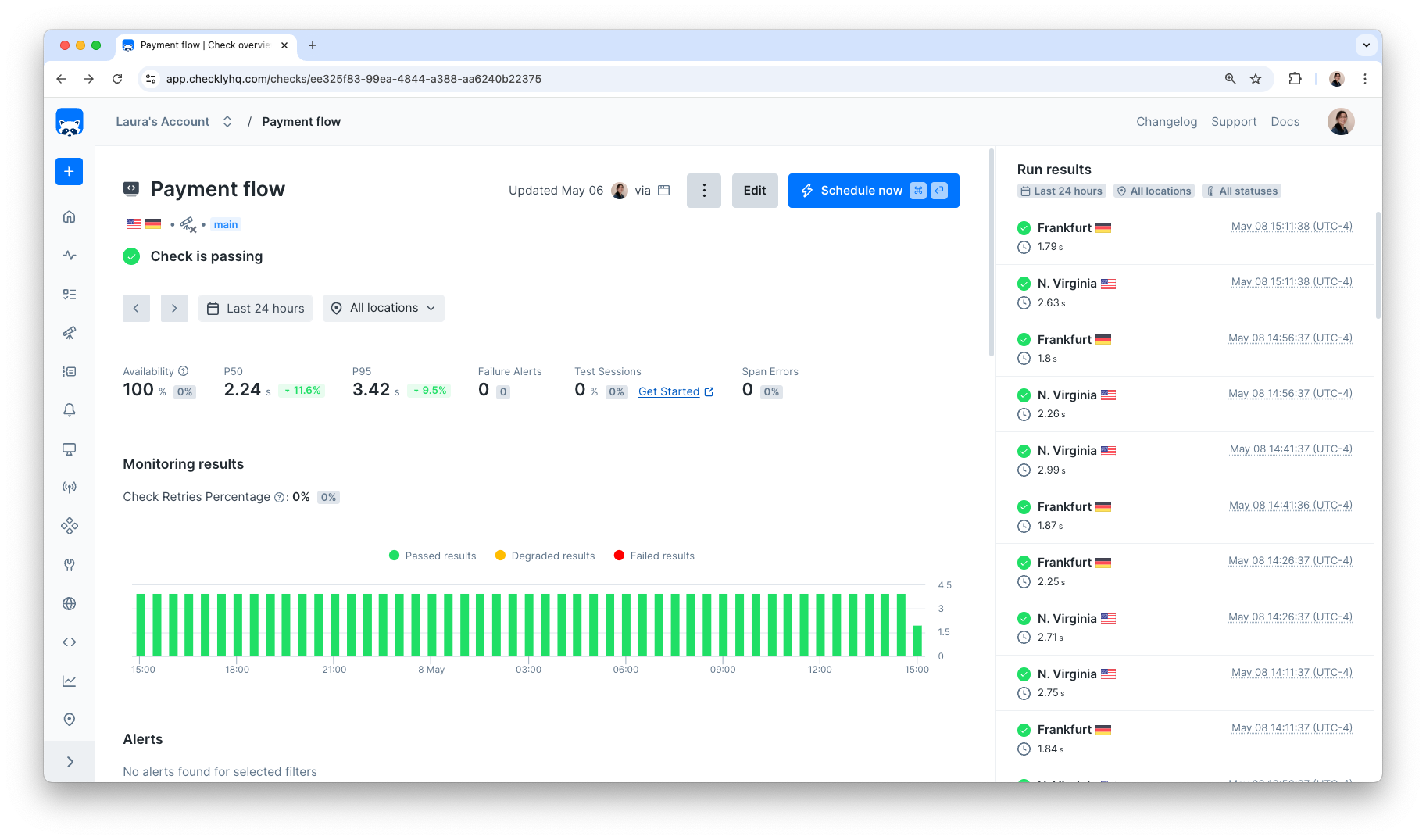Screen dimensions: 1426x840
Task: Open the alerts bell icon
Action: pos(69,409)
